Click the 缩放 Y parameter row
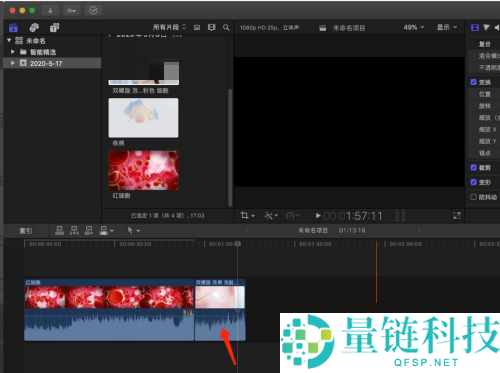This screenshot has width=500, height=373. click(484, 141)
